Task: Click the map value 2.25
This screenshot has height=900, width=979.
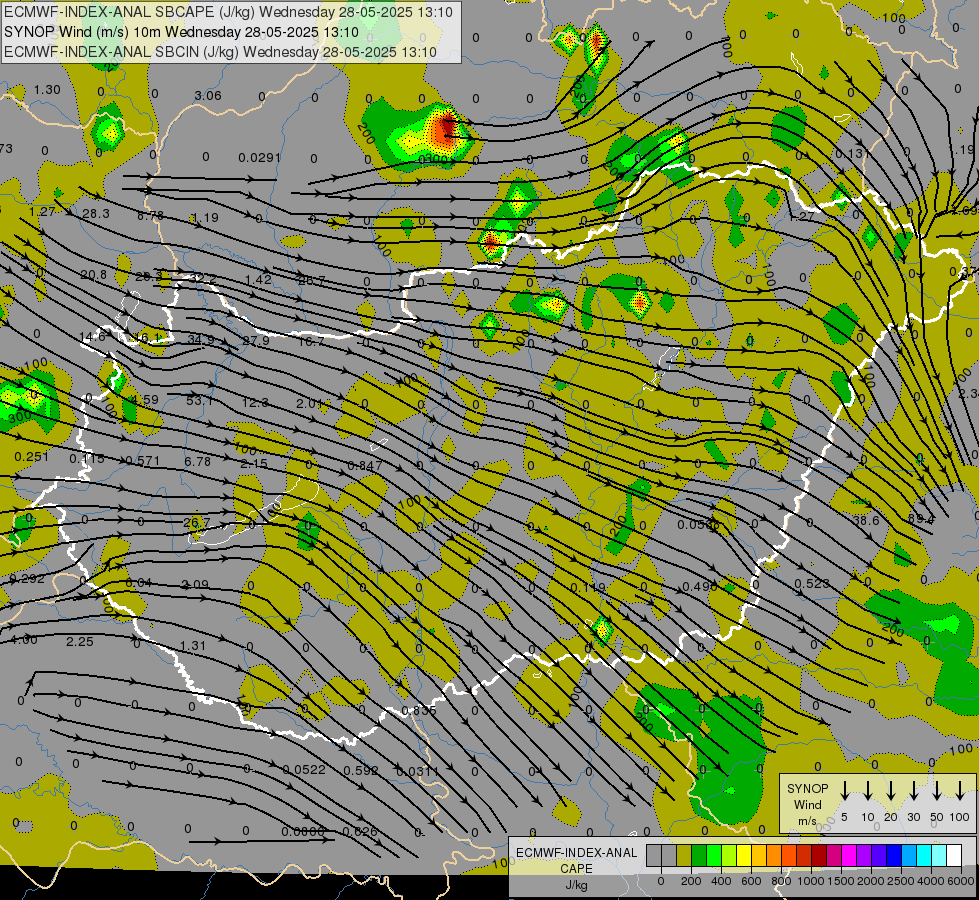Action: click(80, 641)
